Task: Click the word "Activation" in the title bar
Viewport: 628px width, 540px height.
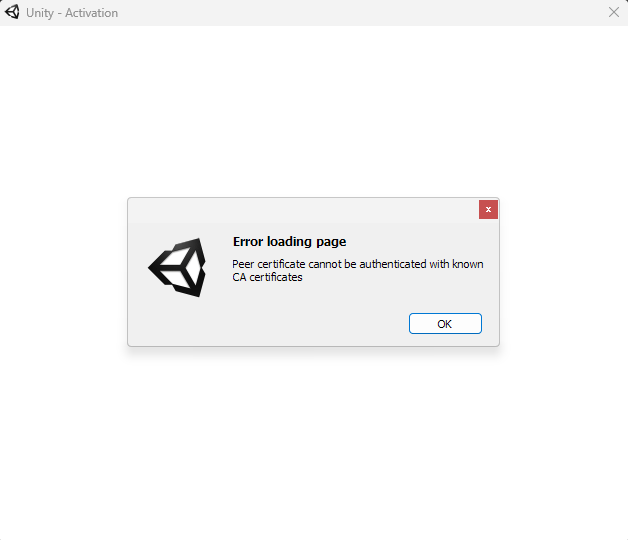Action: (x=92, y=13)
